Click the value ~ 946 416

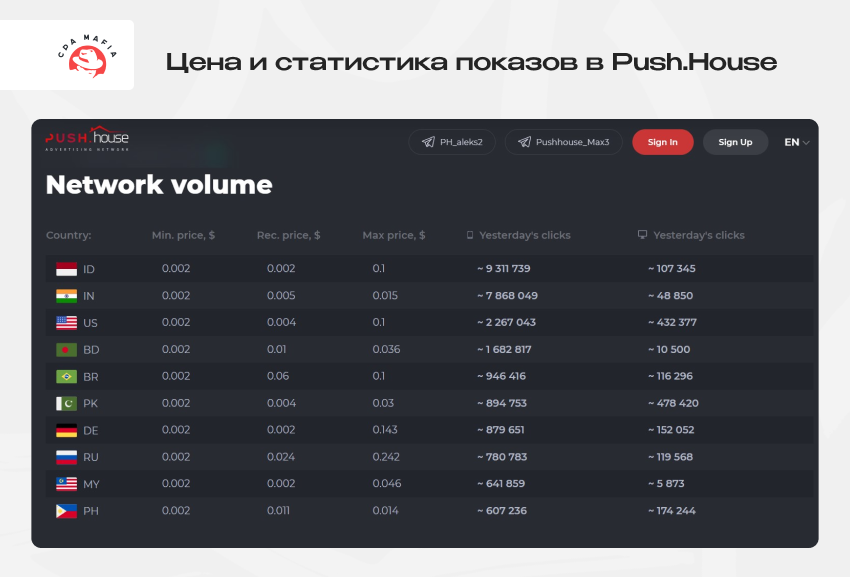(501, 376)
